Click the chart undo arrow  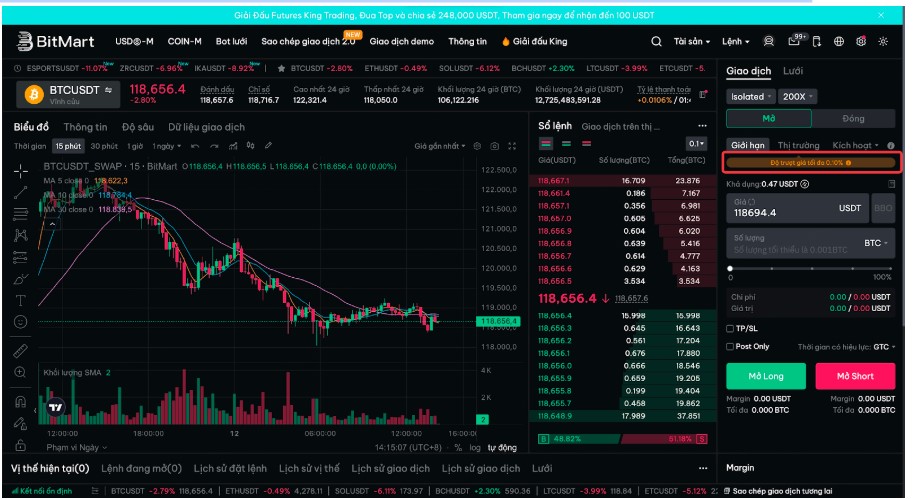coord(195,146)
